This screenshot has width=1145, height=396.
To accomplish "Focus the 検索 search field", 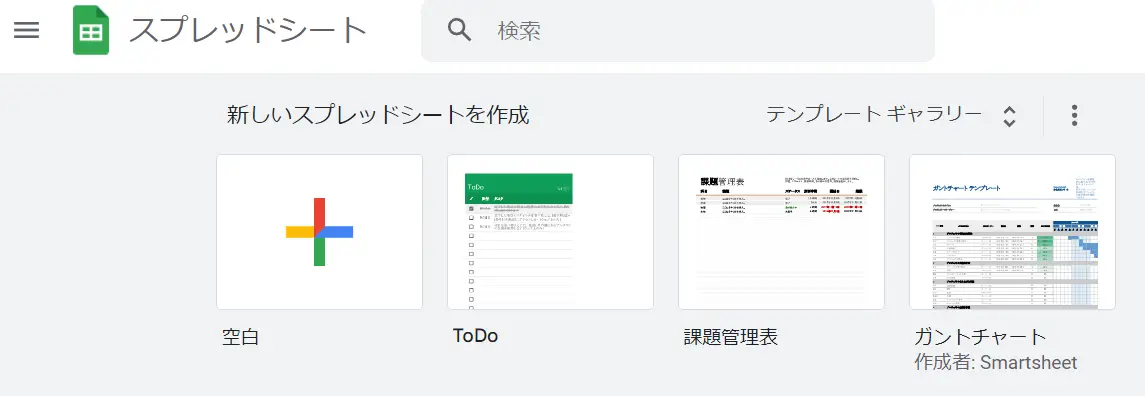I will (678, 30).
